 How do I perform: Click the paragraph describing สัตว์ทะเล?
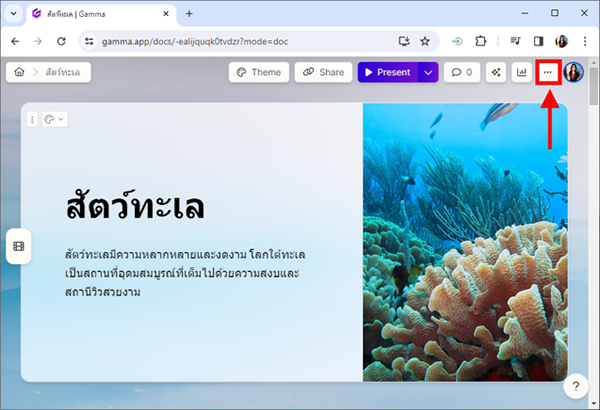(185, 273)
